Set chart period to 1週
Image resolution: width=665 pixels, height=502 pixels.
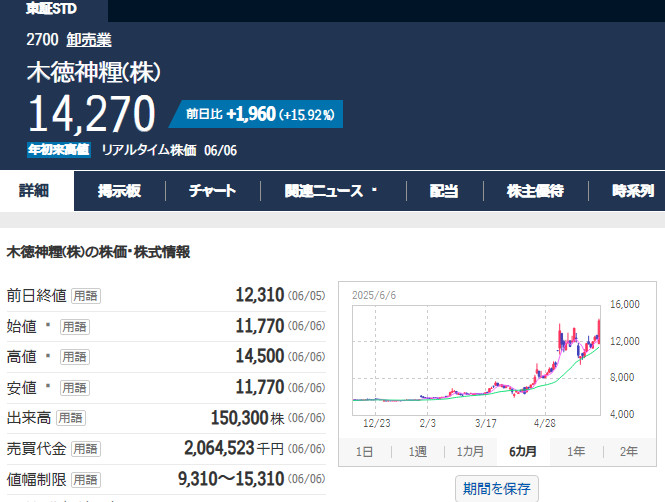pos(418,452)
